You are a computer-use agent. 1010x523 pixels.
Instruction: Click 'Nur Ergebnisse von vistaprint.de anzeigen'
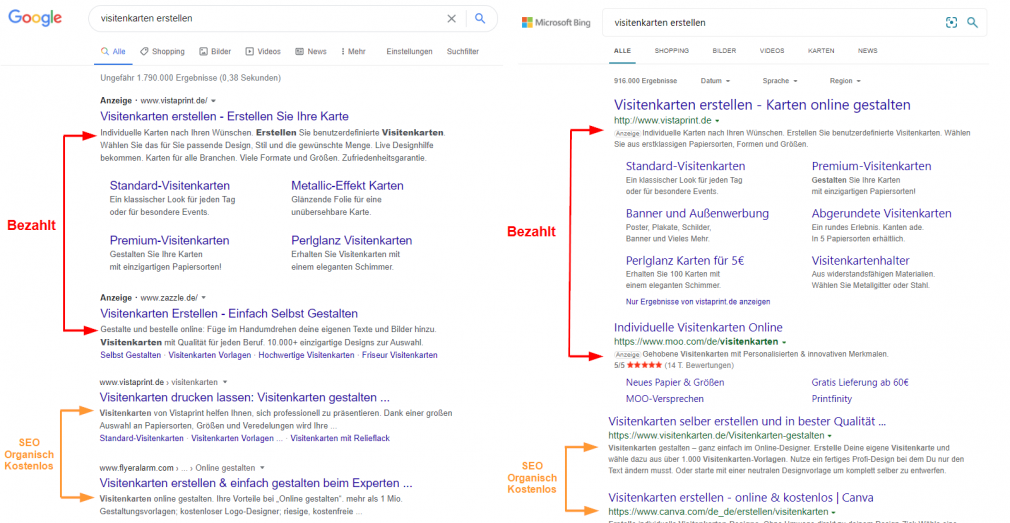click(x=698, y=301)
